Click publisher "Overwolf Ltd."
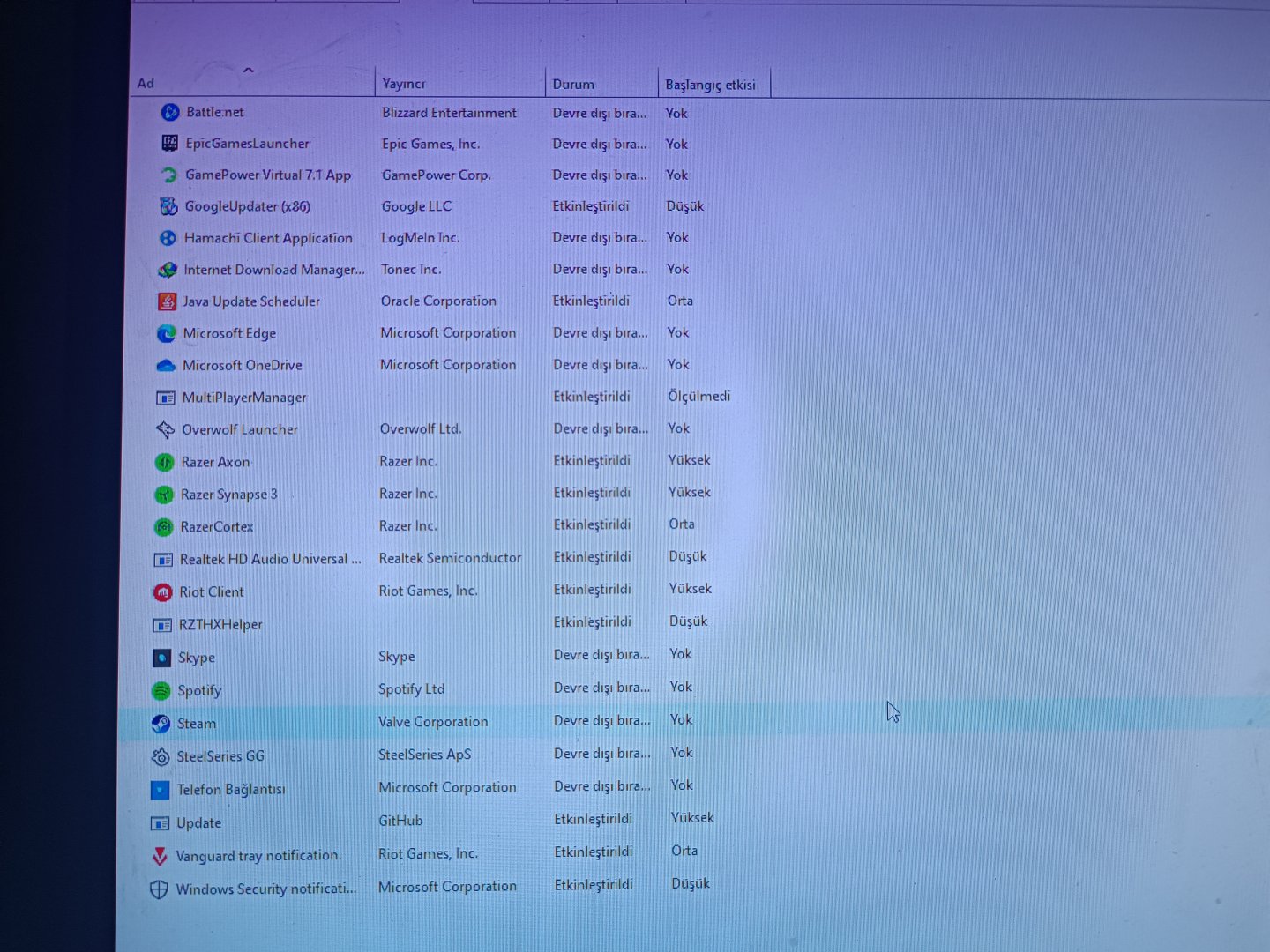1270x952 pixels. click(421, 429)
